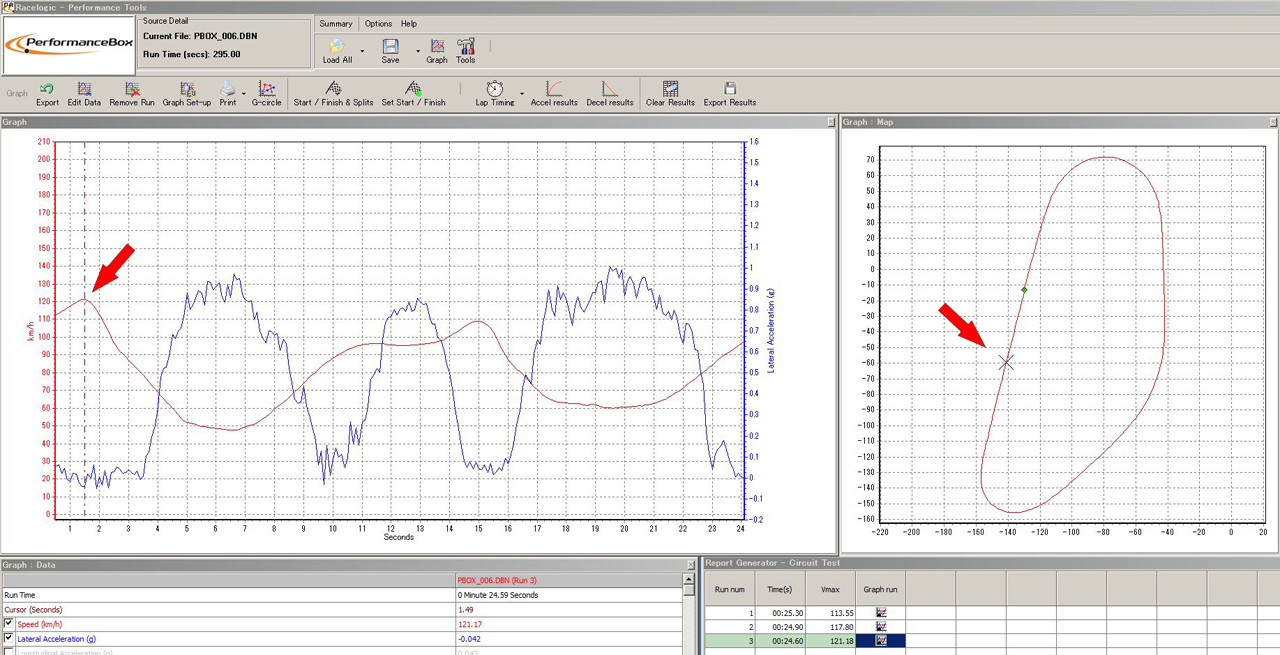This screenshot has width=1280, height=655.
Task: Show Accel results
Action: (x=554, y=90)
